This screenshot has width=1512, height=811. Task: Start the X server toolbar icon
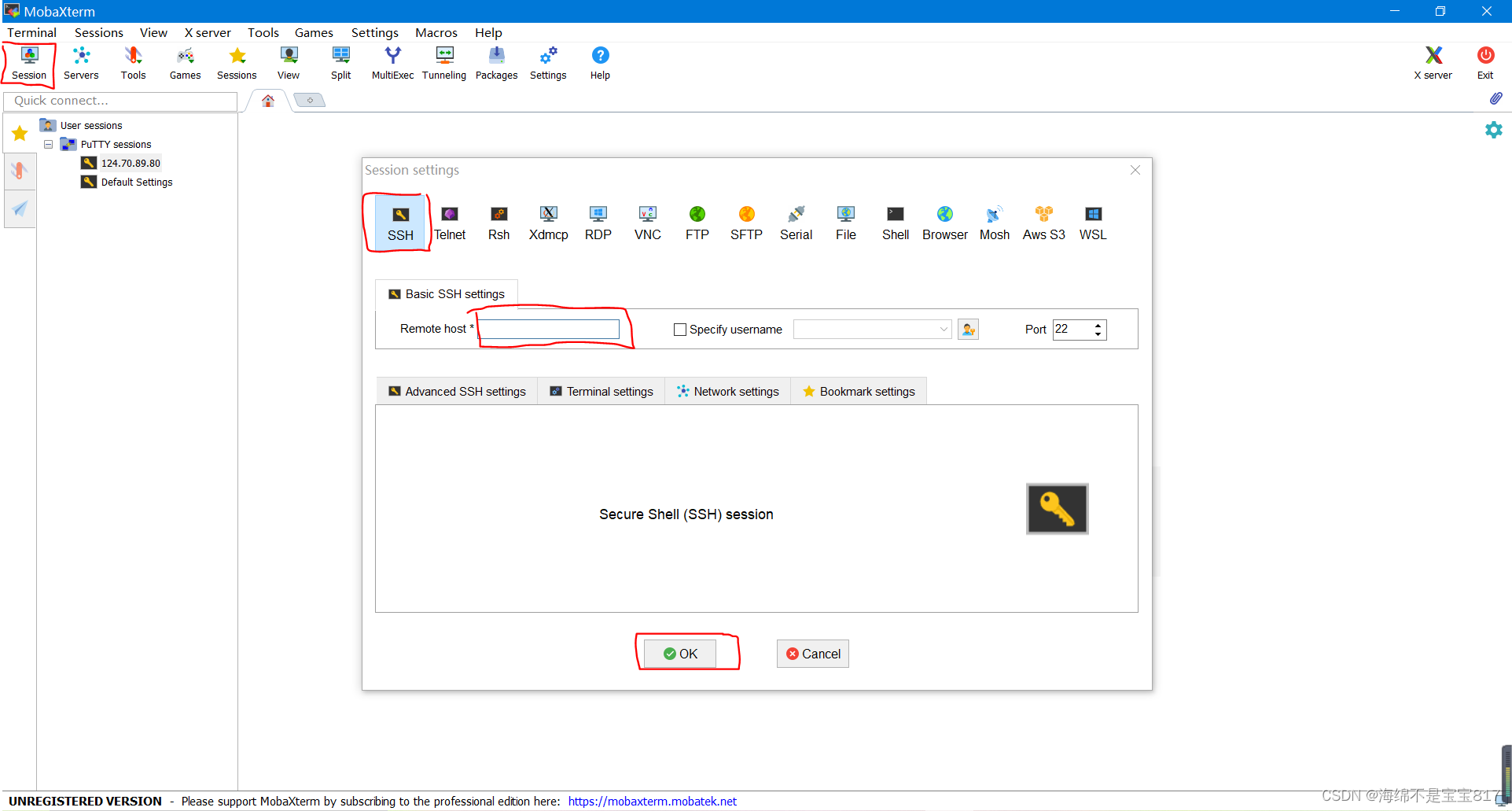tap(1433, 63)
